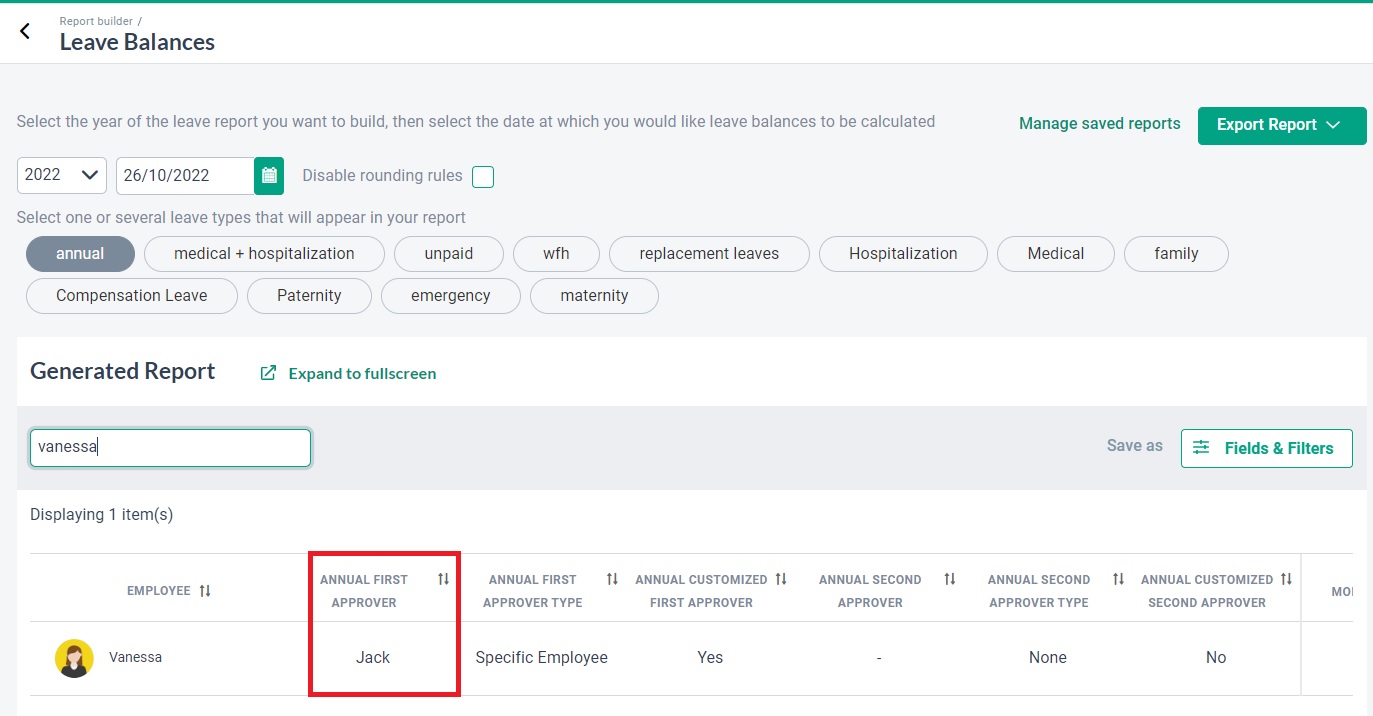1373x716 pixels.
Task: Select Compensation Leave type pill
Action: [132, 296]
